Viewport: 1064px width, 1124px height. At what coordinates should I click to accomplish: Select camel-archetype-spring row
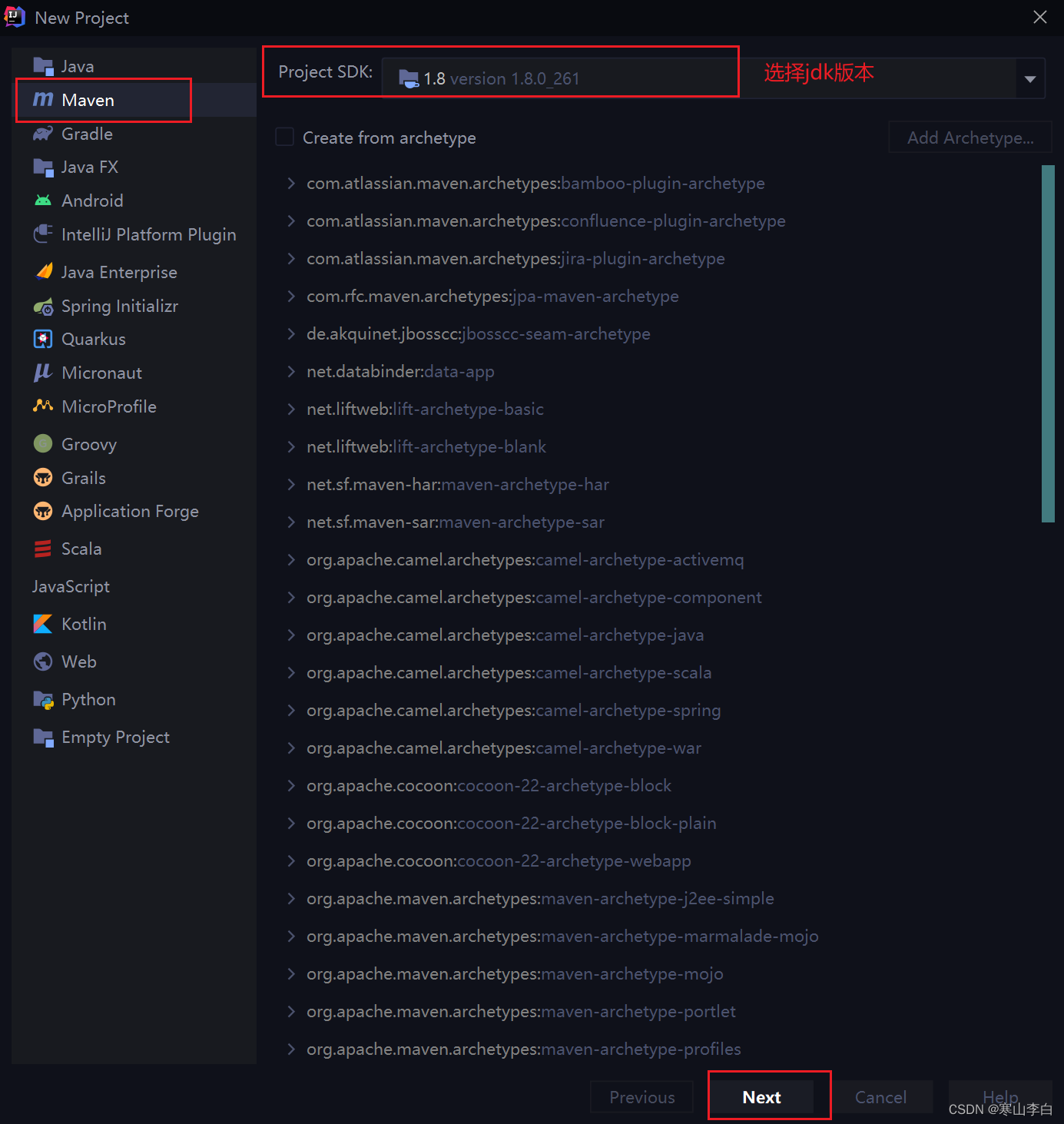coord(658,710)
